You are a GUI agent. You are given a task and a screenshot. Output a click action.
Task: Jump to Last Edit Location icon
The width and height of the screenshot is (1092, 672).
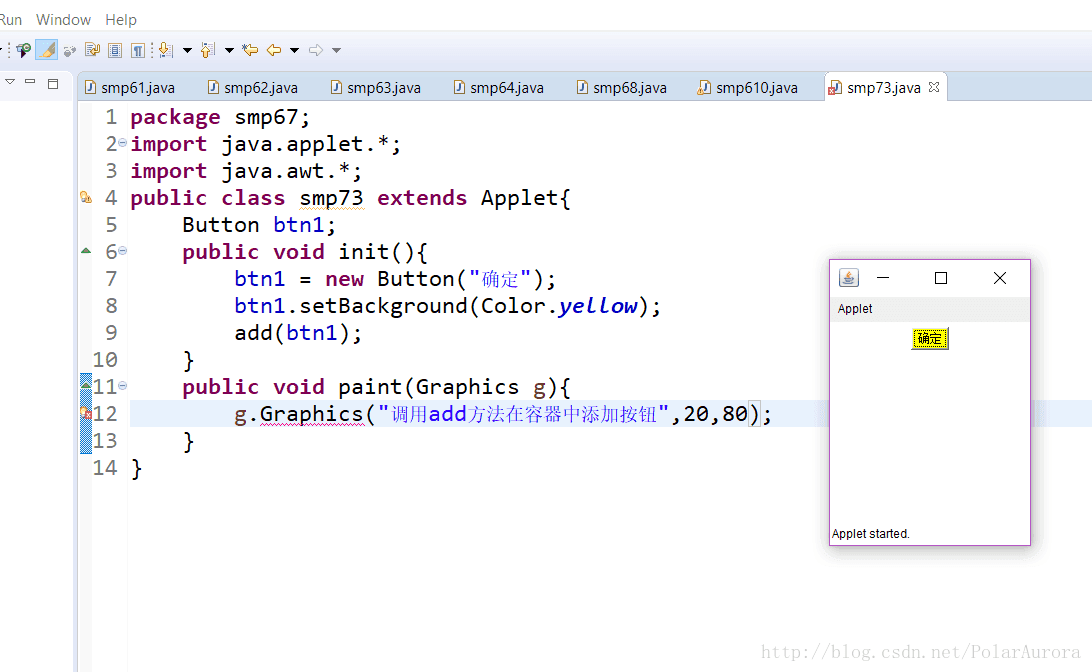(x=250, y=50)
